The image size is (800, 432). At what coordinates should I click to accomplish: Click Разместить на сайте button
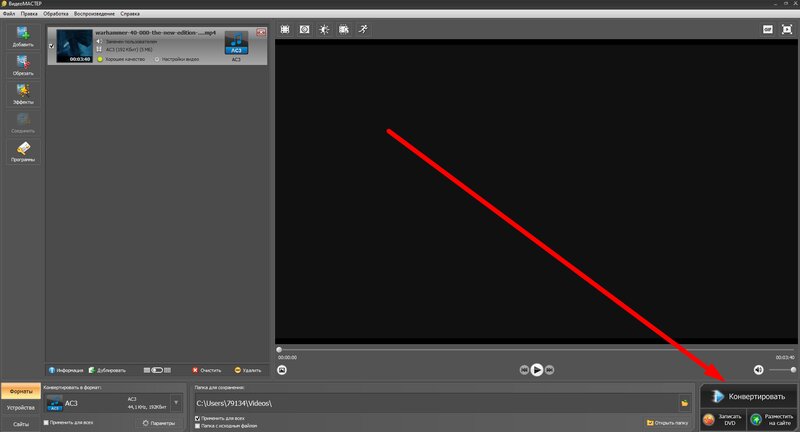772,420
